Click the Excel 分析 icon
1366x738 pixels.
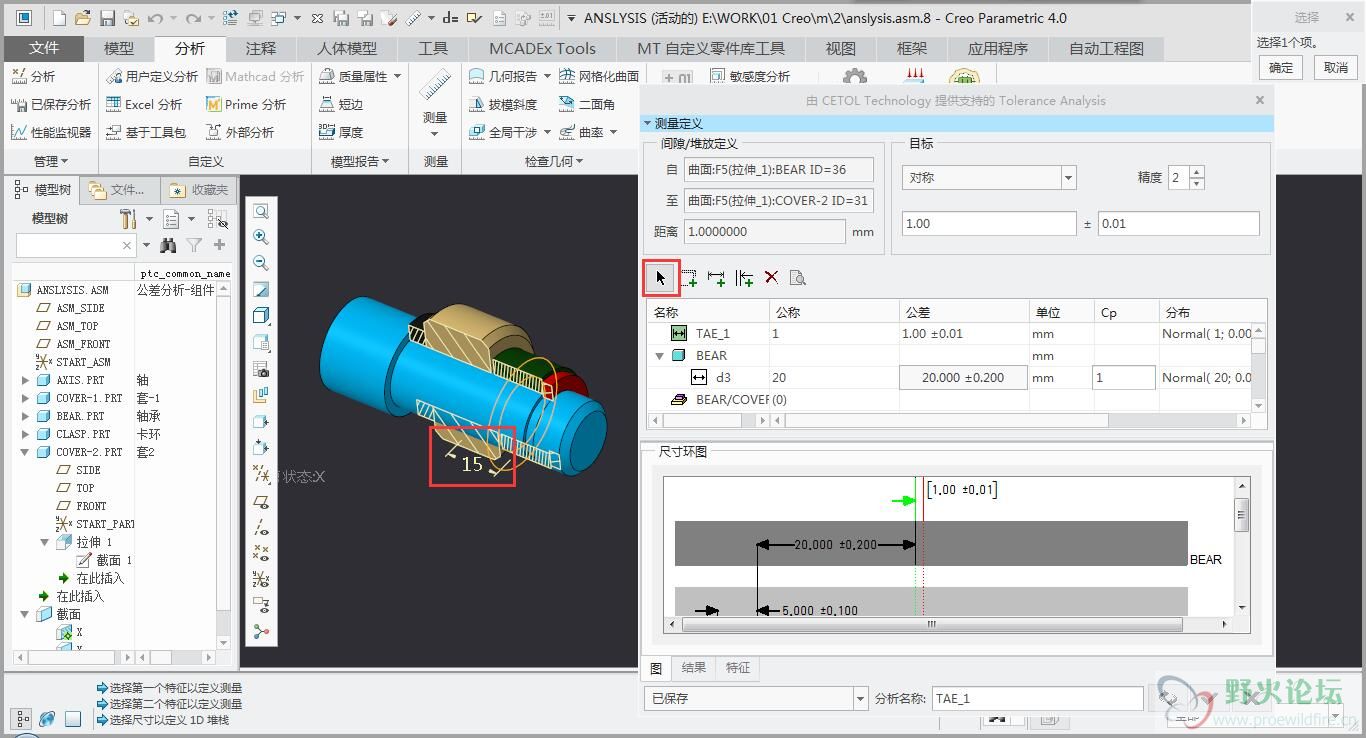point(112,104)
